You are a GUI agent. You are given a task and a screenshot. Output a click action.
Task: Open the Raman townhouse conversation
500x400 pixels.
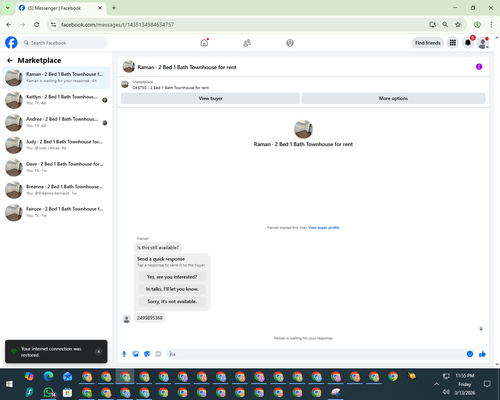coord(56,77)
